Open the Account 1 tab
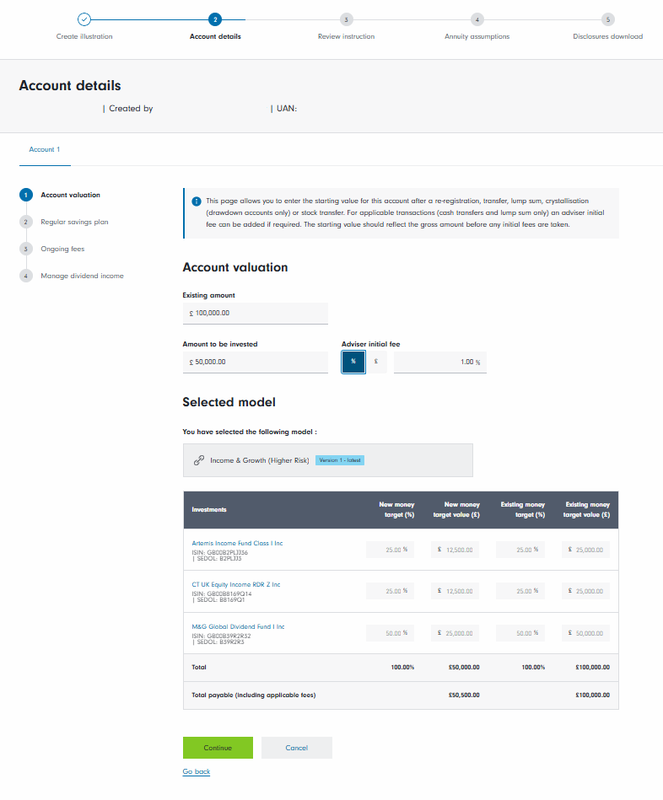Screen dimensions: 663x800 coord(43,149)
